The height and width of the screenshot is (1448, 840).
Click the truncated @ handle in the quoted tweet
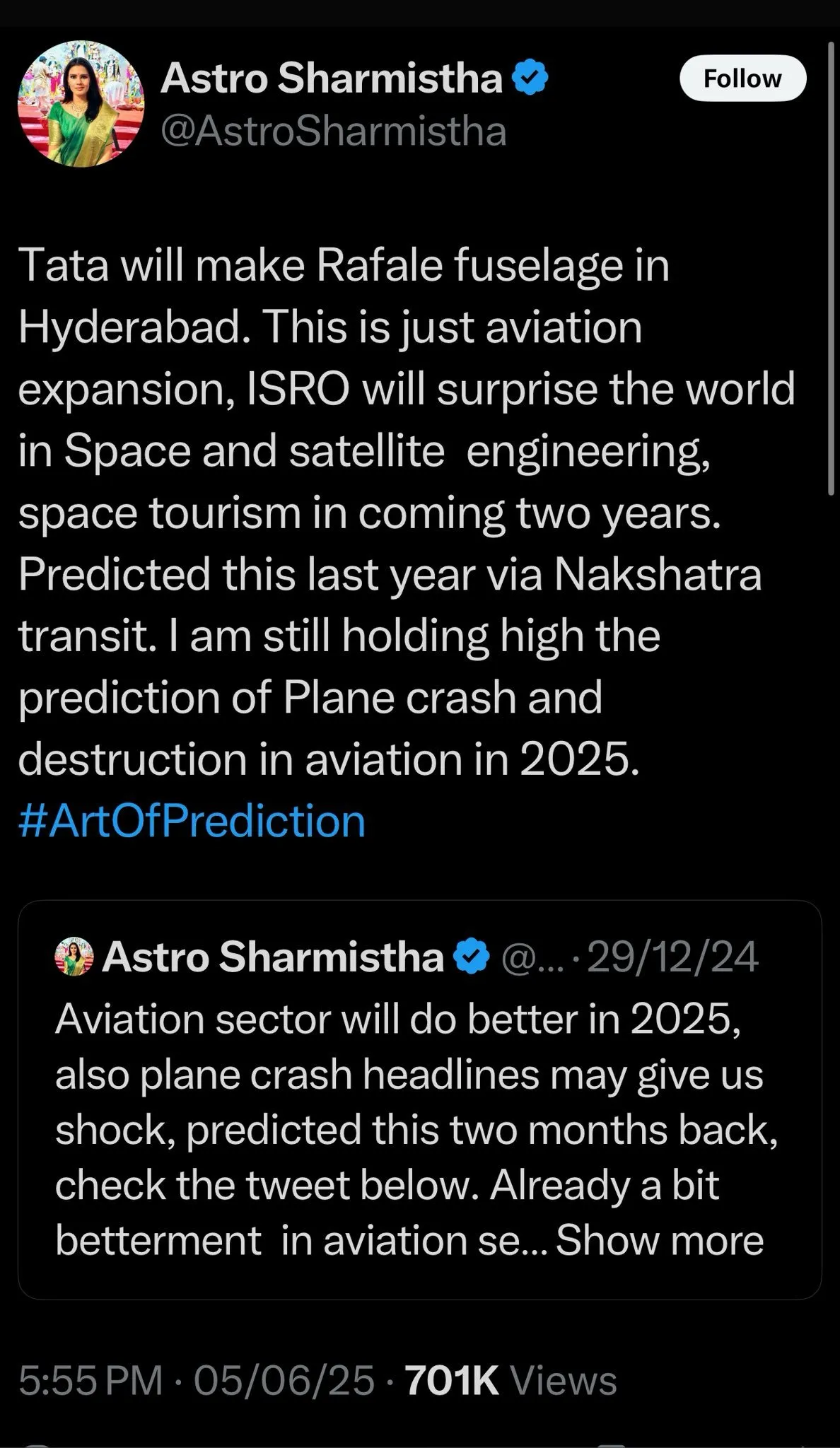[530, 959]
